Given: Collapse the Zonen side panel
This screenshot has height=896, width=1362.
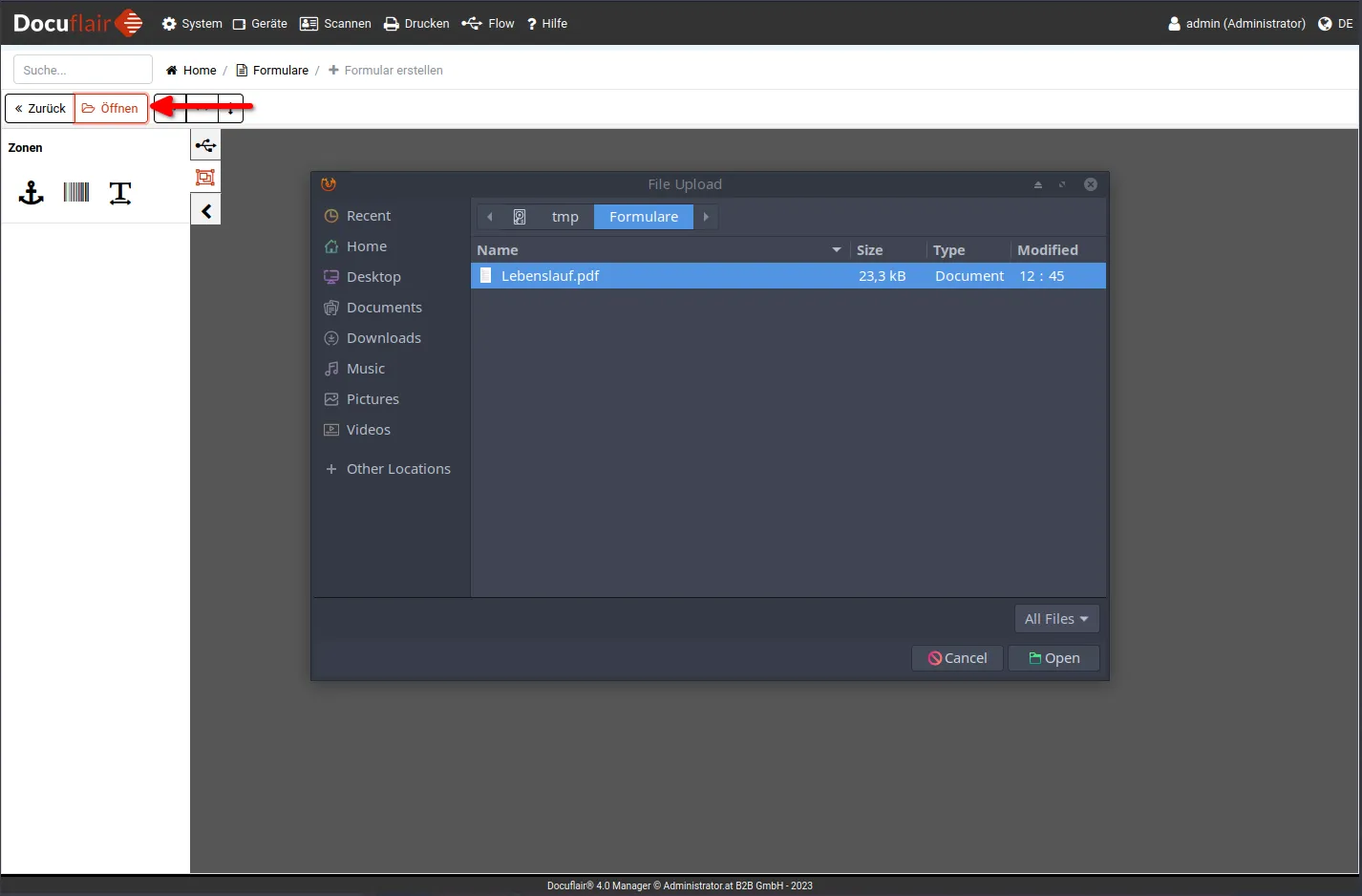Looking at the screenshot, I should (205, 211).
